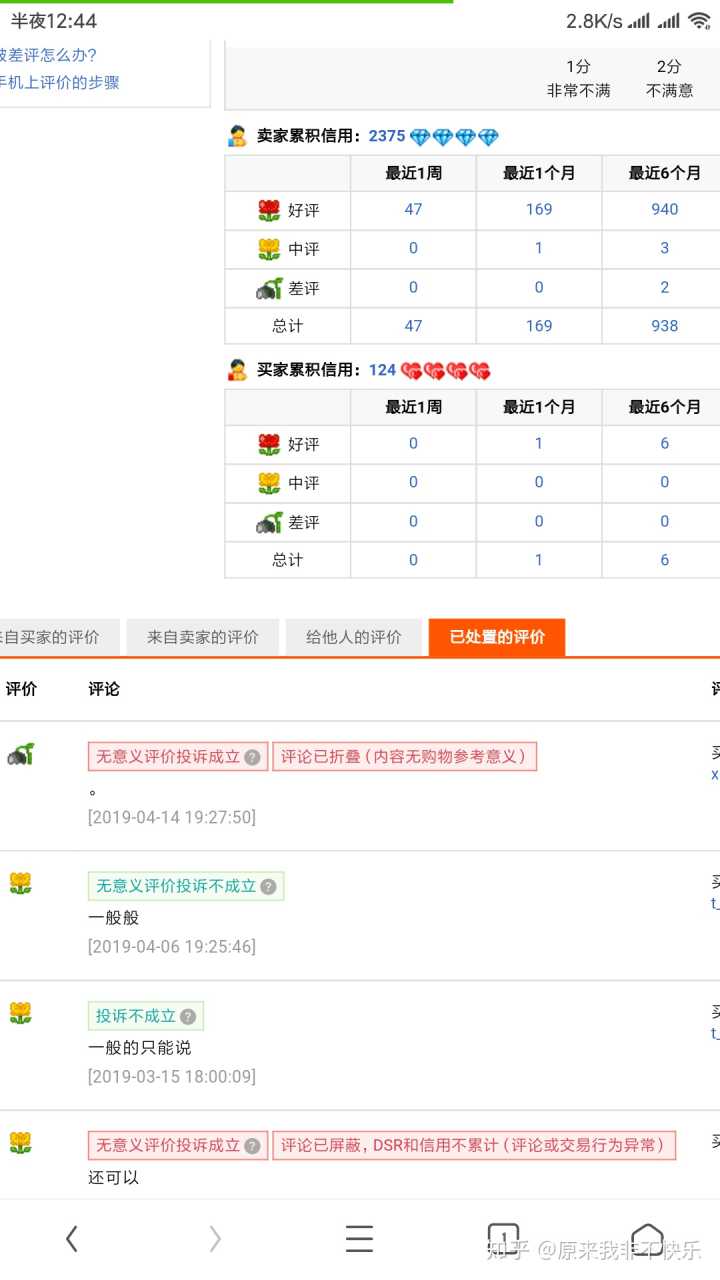Open the 被差评怎么办? help link
Image resolution: width=720 pixels, height=1280 pixels.
coord(48,55)
